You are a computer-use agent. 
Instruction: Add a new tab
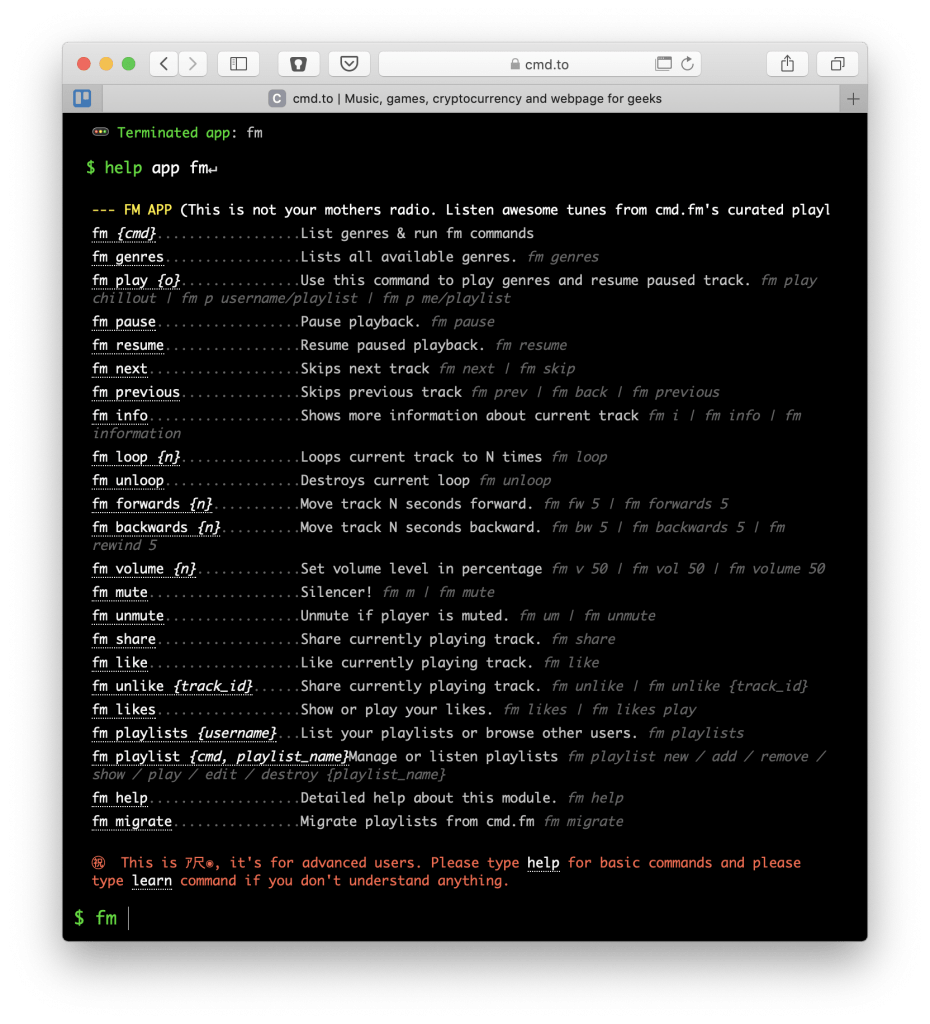pyautogui.click(x=853, y=99)
